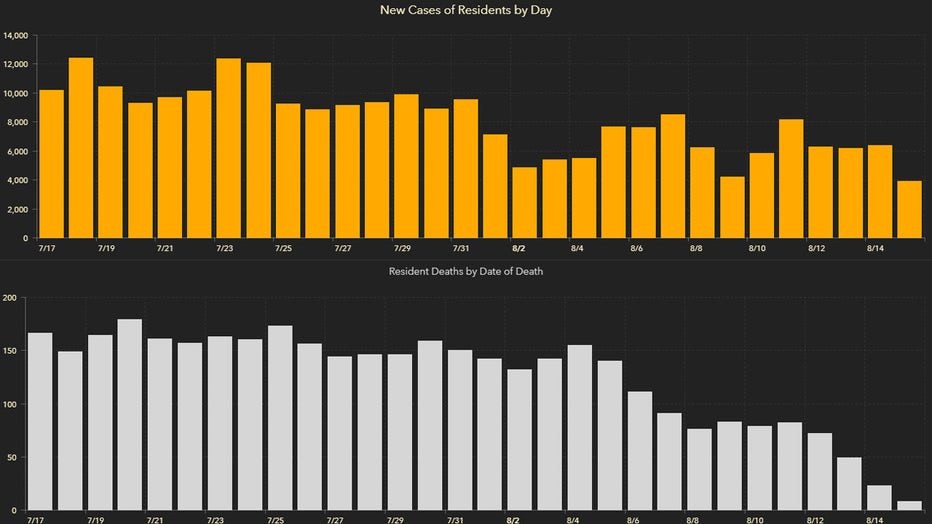The image size is (932, 524).
Task: Click the 7/21 date label under the gray bars
Action: point(155,520)
